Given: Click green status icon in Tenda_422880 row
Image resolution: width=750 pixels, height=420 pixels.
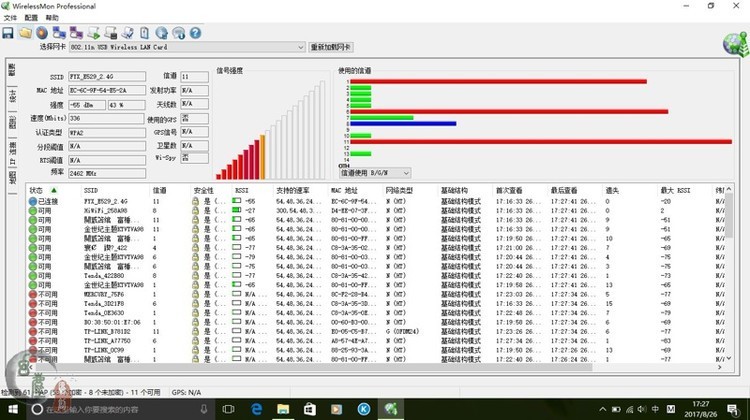Looking at the screenshot, I should click(x=33, y=276).
